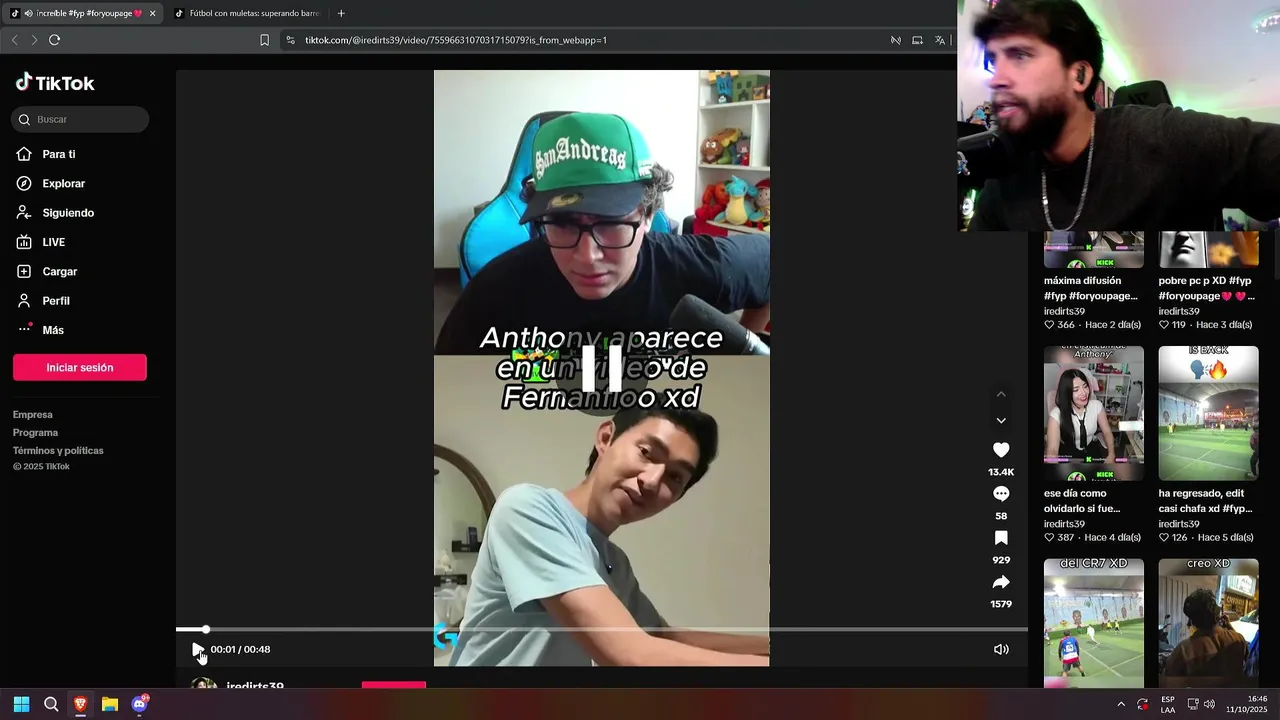Open the 'ha regresado, edit casi chafa' thumbnail

coord(1208,413)
